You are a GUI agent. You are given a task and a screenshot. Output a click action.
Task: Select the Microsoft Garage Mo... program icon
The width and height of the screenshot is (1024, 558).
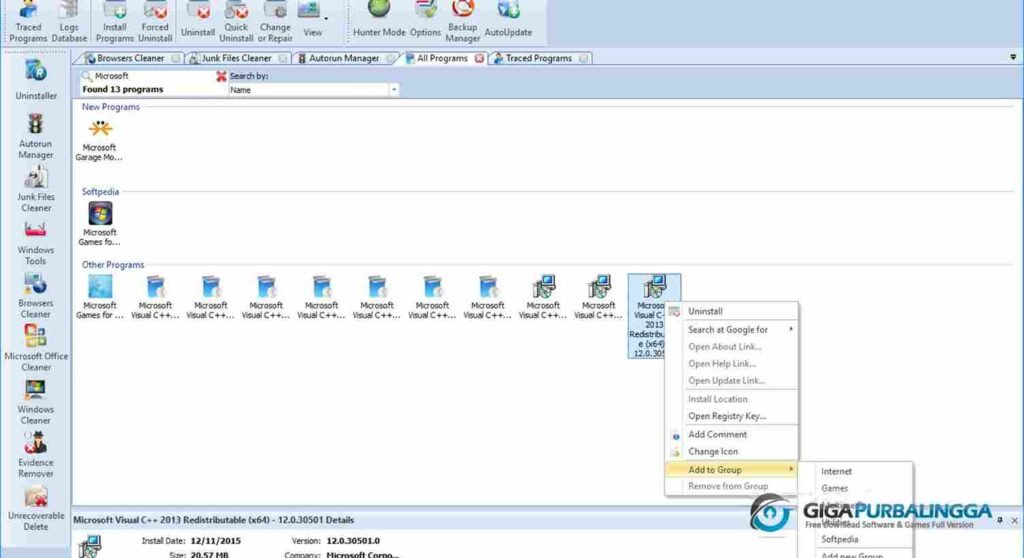(99, 140)
